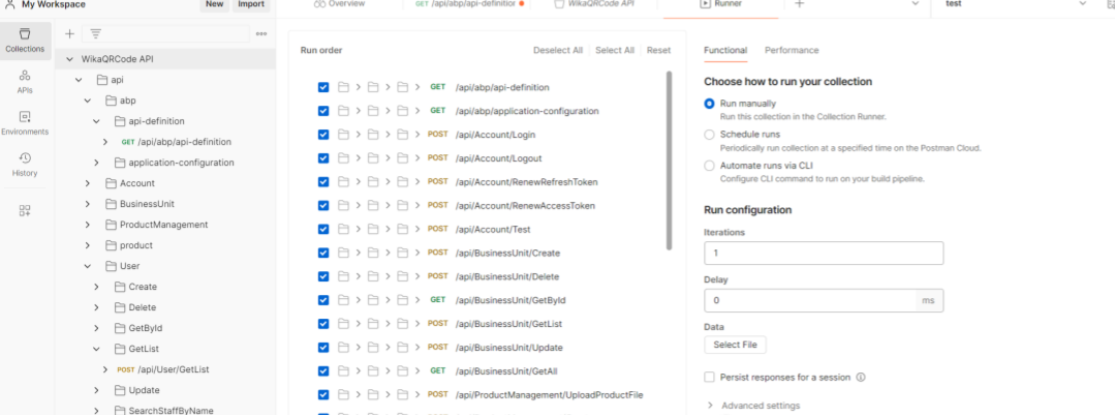Viewport: 1115px width, 415px height.
Task: Uncheck the /api/BusinessUnit/GetAll request
Action: pos(324,371)
